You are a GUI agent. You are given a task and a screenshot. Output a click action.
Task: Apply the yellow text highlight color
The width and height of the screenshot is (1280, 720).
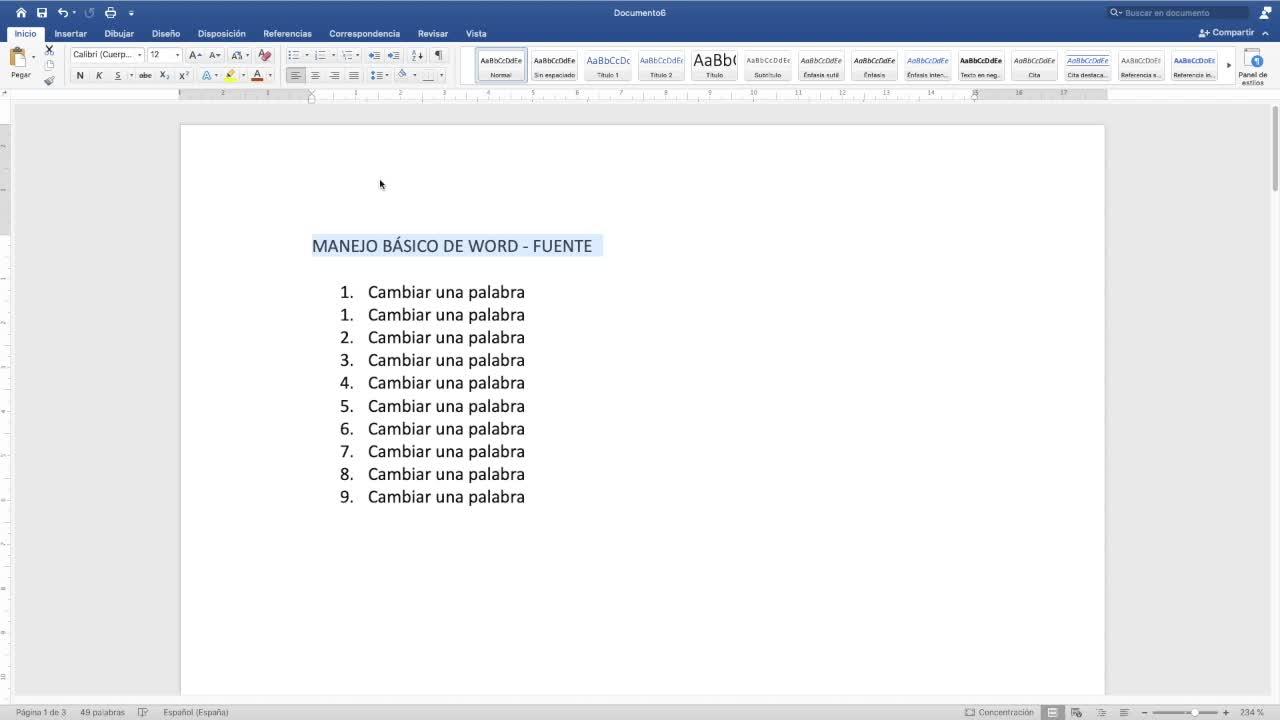(x=231, y=76)
